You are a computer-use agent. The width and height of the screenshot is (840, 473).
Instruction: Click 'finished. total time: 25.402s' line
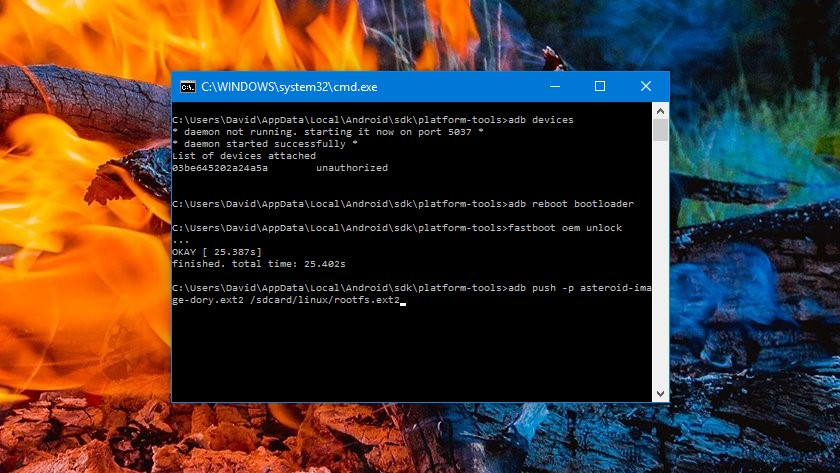pyautogui.click(x=259, y=264)
